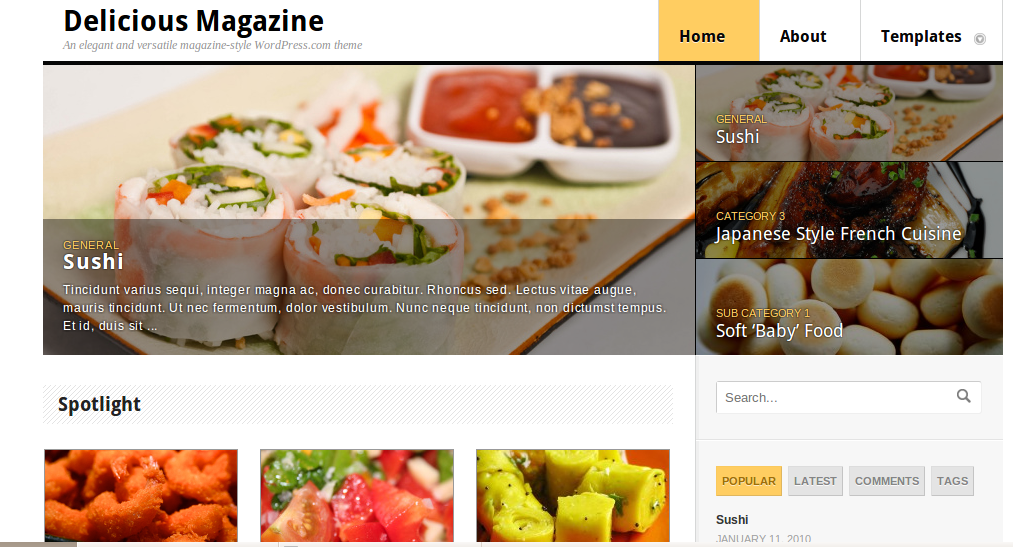Switch to the Popular tab
The image size is (1013, 547).
click(749, 481)
